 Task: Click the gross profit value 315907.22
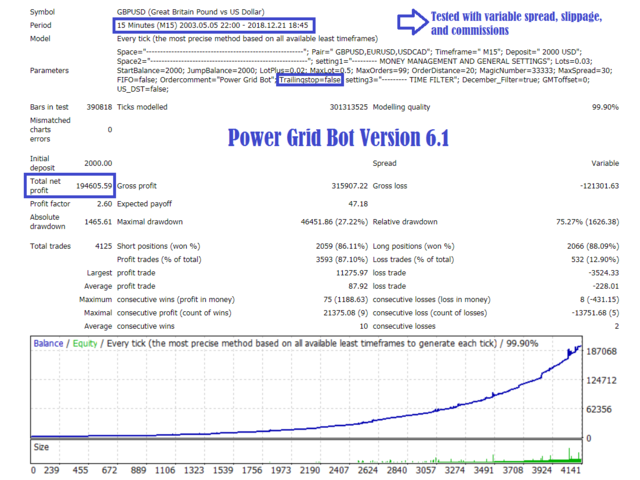click(350, 186)
